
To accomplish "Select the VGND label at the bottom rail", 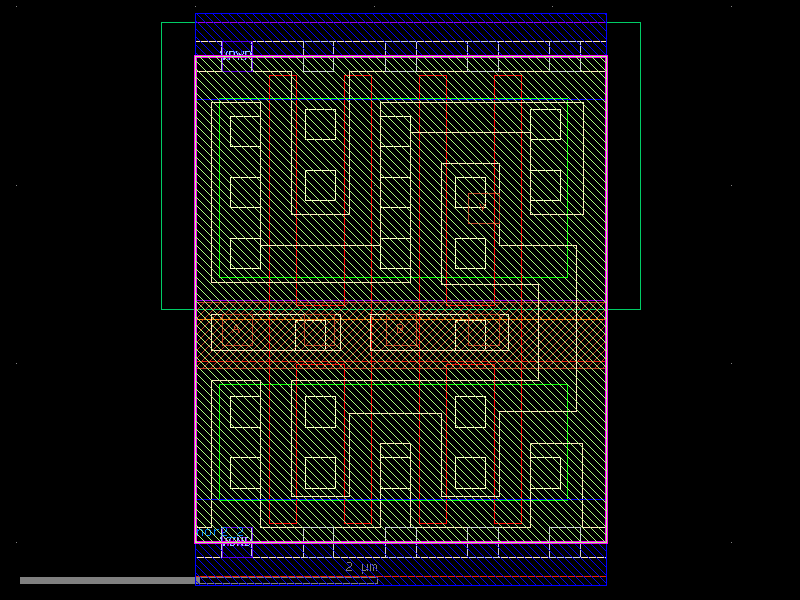I will click(x=237, y=541).
